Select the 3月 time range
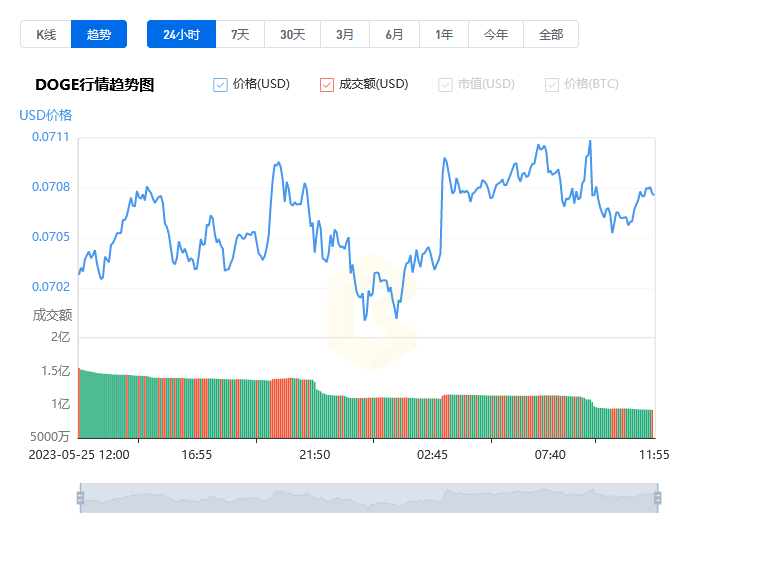 345,34
